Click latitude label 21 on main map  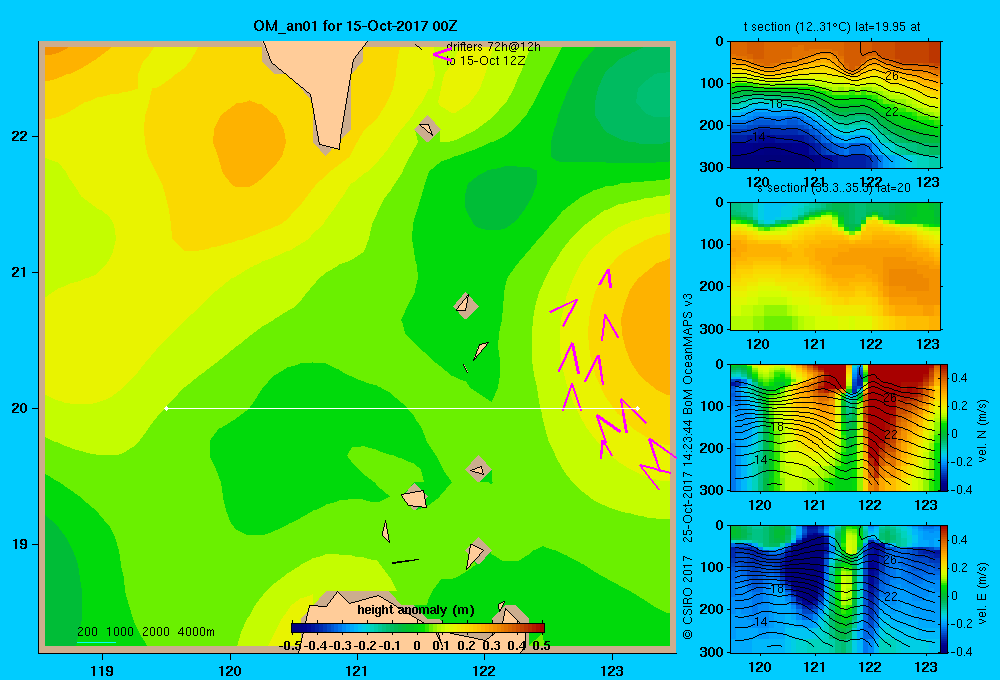(x=20, y=272)
